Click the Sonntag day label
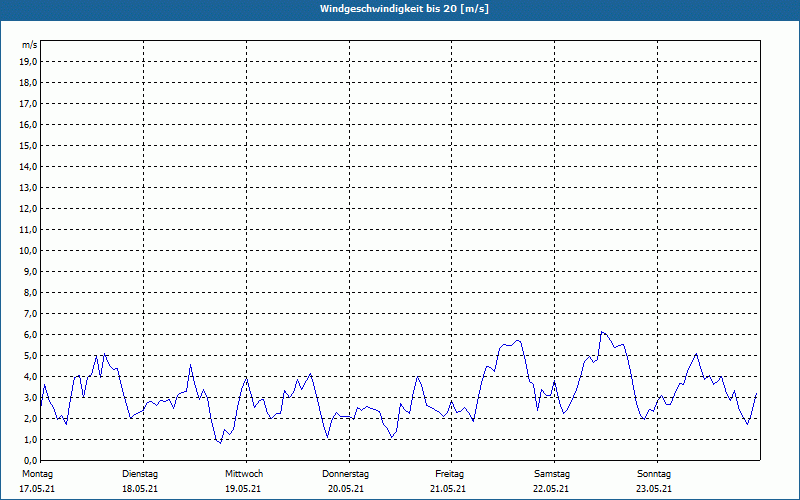 point(654,474)
